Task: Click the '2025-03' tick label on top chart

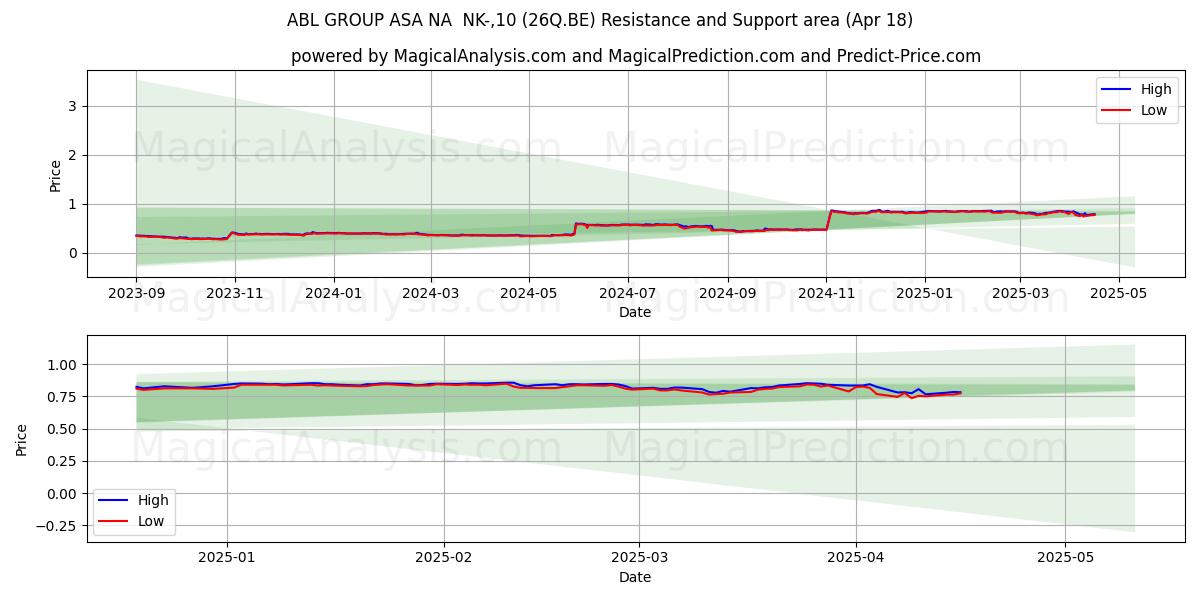Action: 1020,293
